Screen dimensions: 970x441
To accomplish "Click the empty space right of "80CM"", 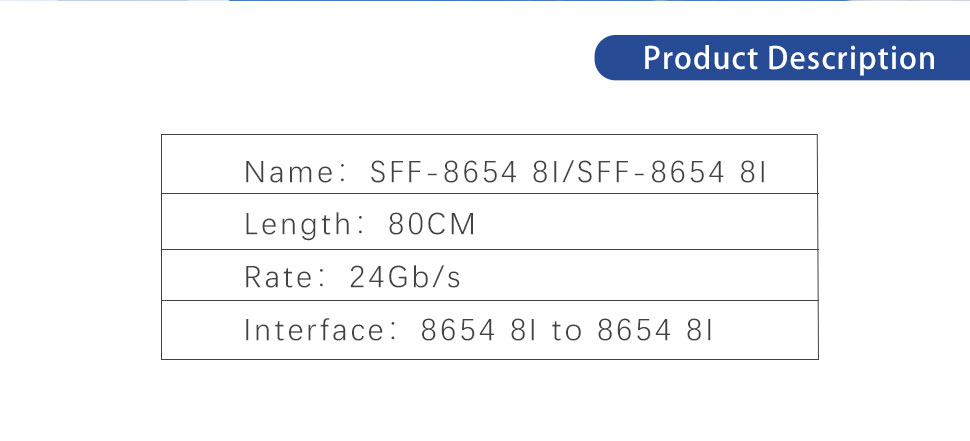I will coord(640,224).
